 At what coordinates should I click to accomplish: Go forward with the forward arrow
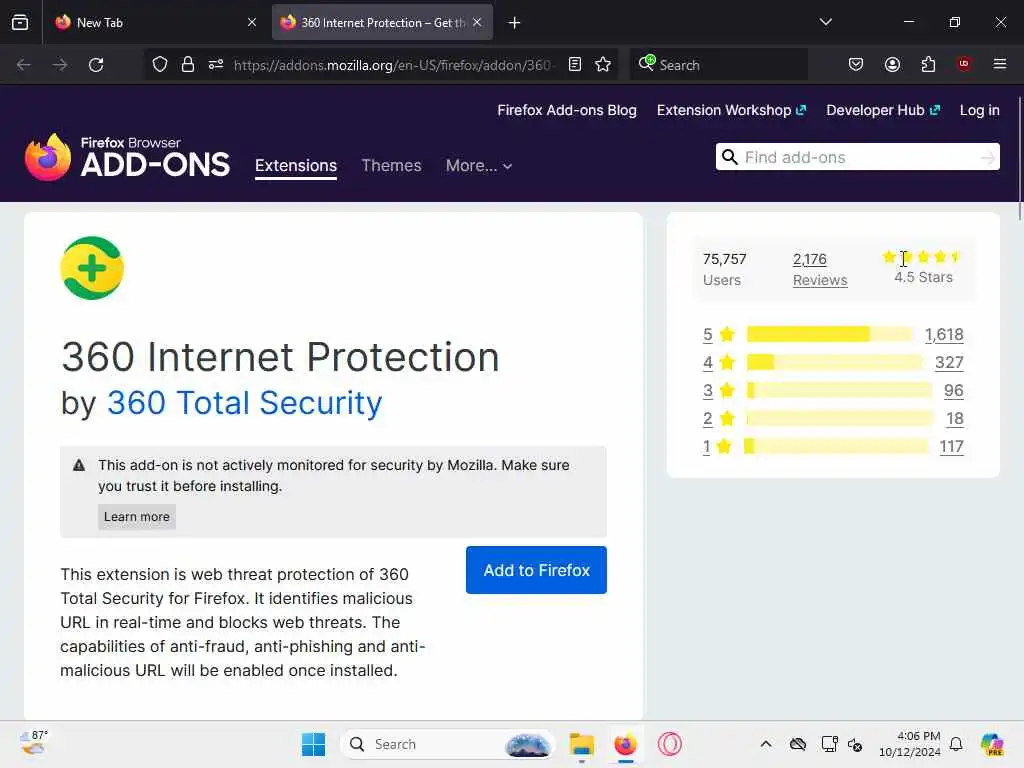(x=60, y=65)
